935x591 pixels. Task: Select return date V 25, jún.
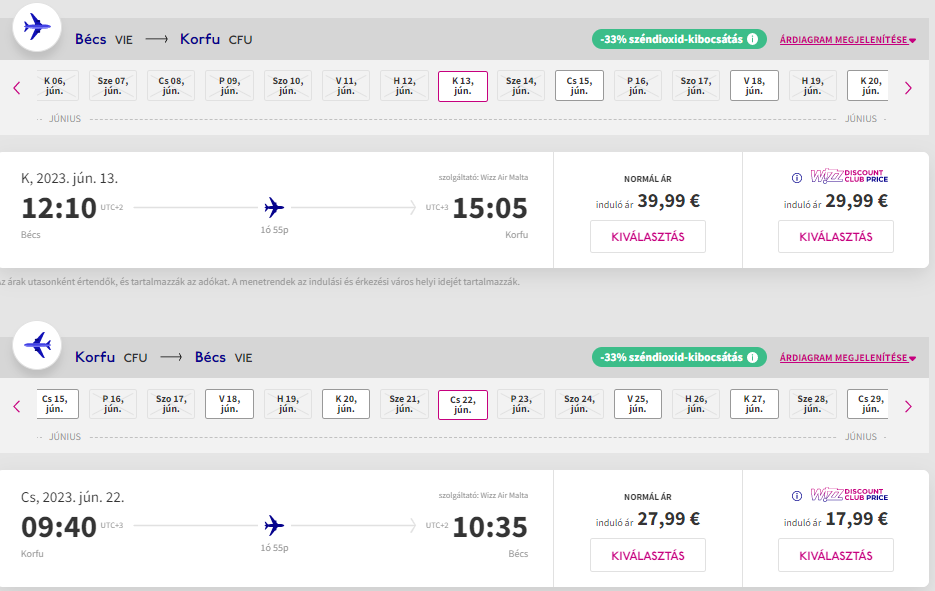tap(637, 404)
